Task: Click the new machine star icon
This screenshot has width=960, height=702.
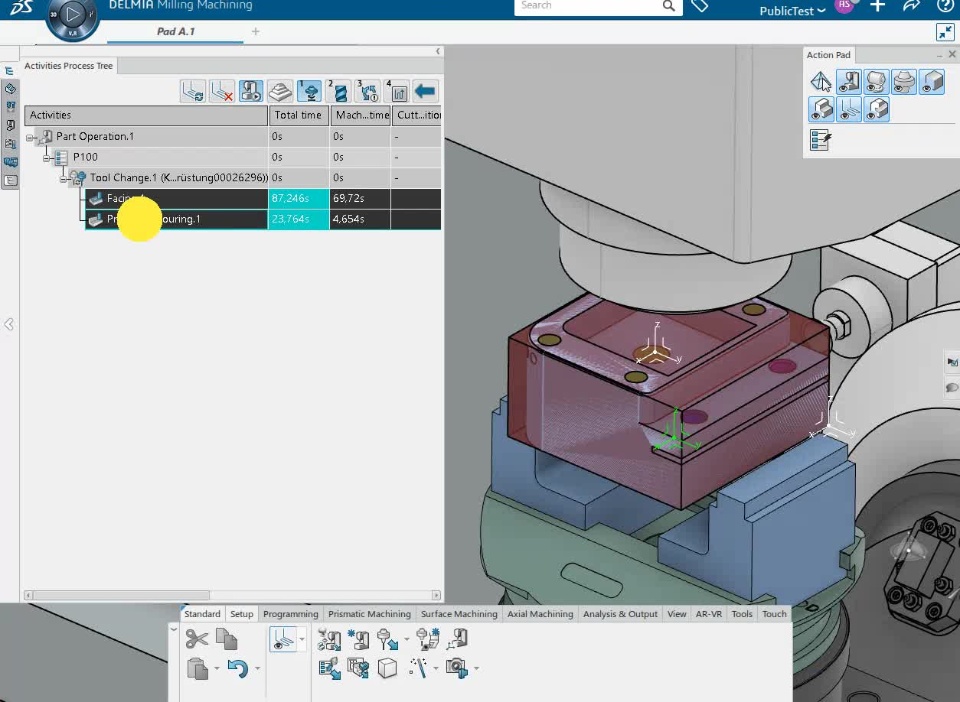Action: 358,639
